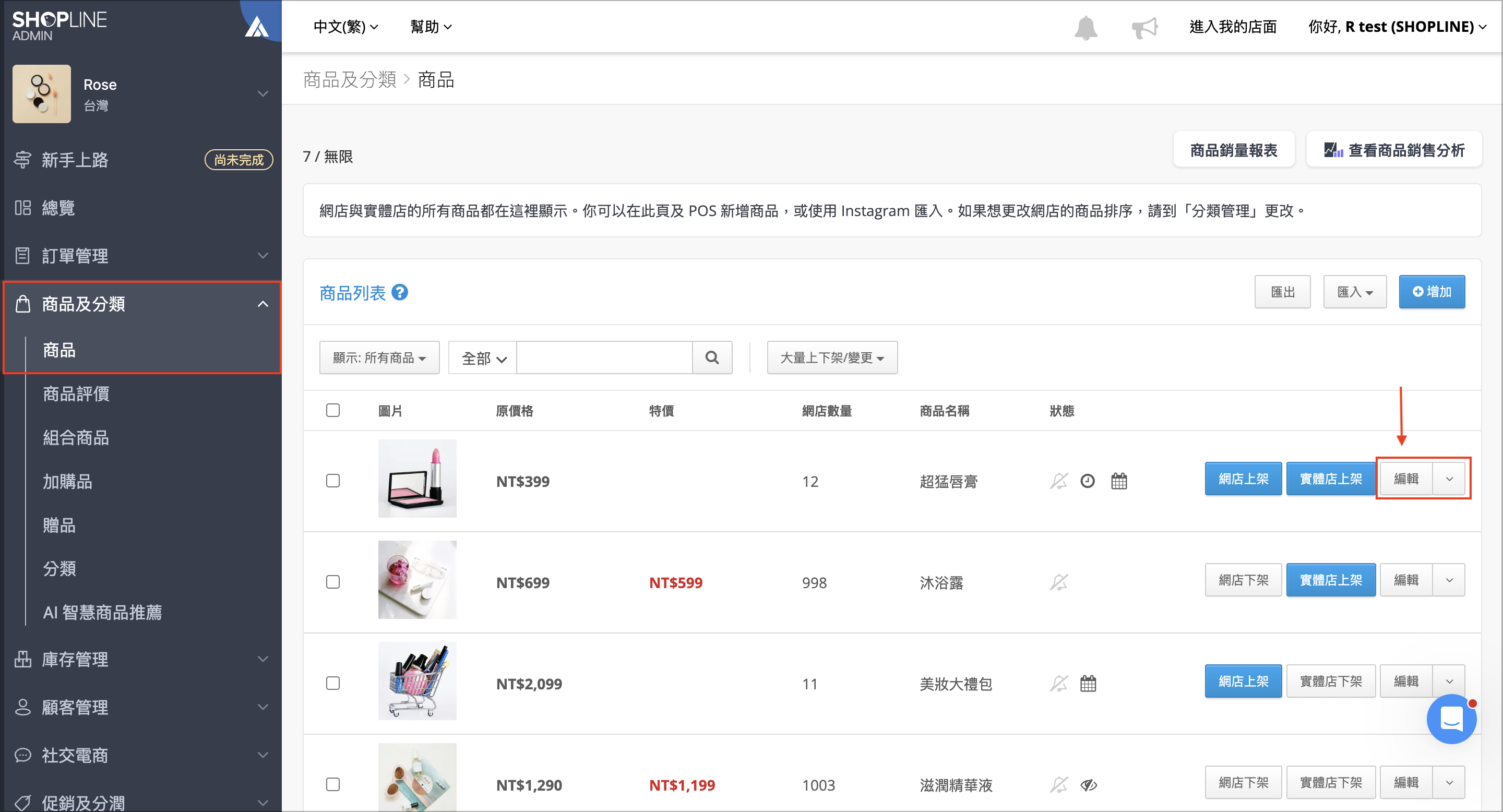
Task: Click 實體店下架 for 美妝大禮包
Action: coord(1331,682)
